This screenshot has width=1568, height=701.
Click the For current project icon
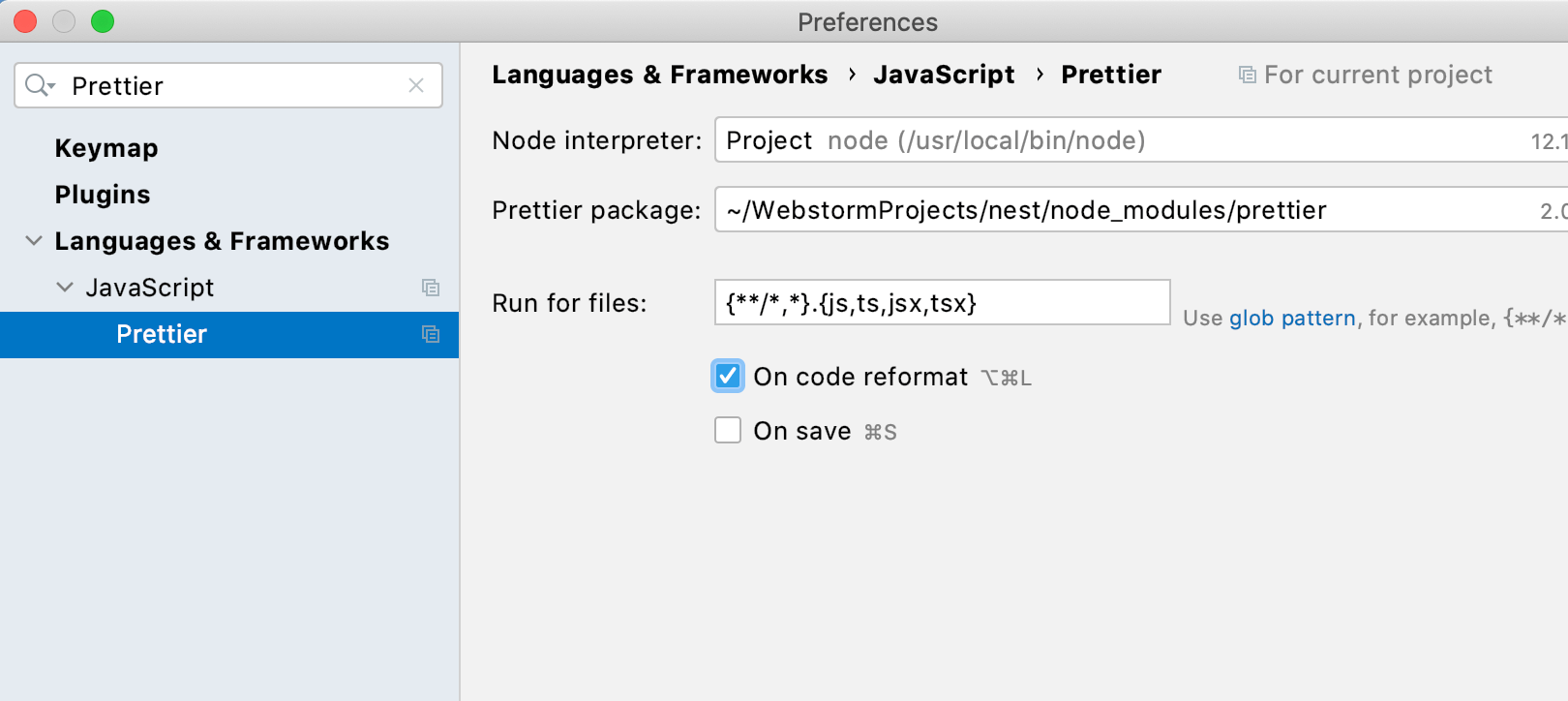click(x=1248, y=75)
